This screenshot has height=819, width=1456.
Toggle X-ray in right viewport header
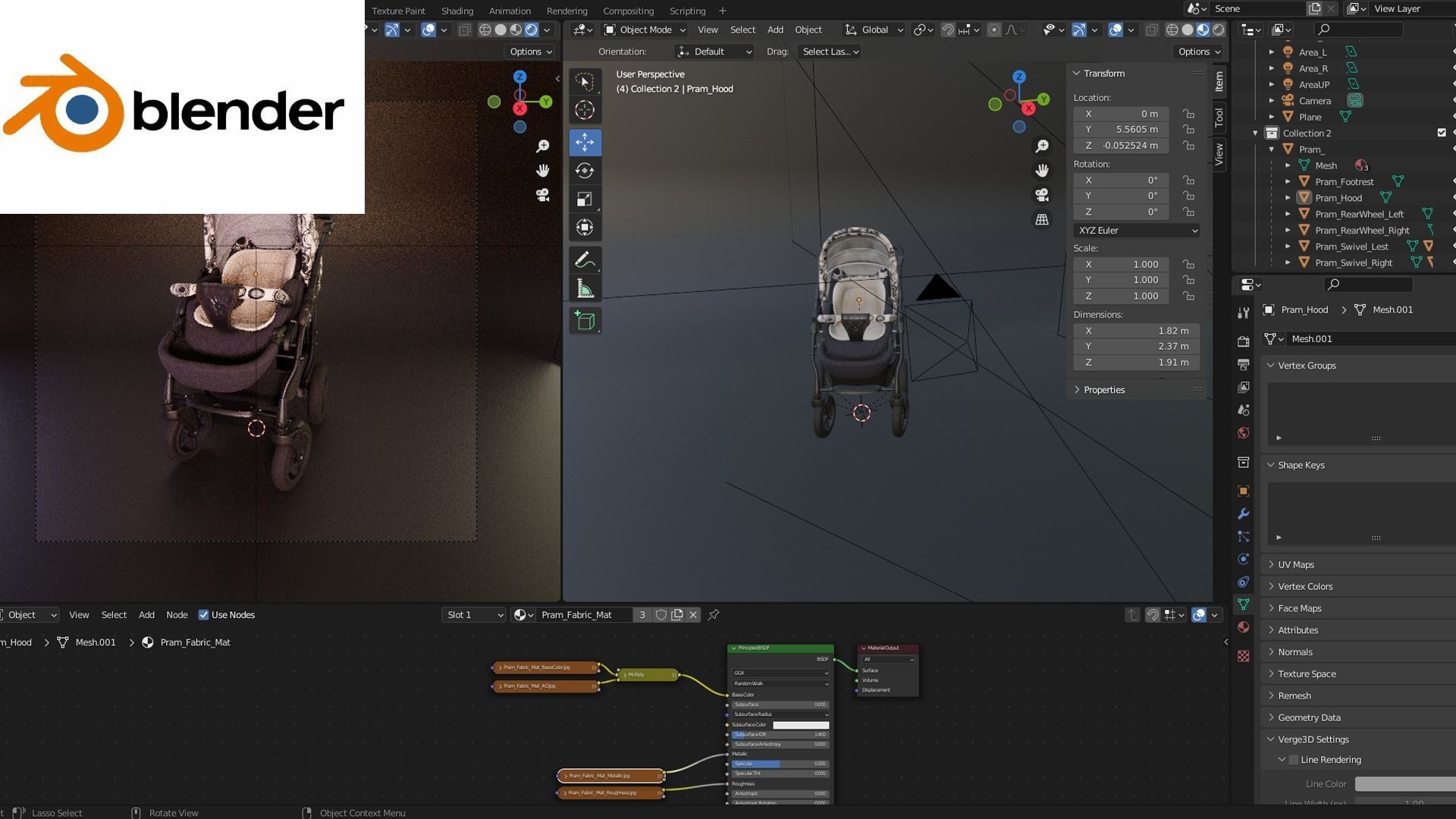[1151, 30]
